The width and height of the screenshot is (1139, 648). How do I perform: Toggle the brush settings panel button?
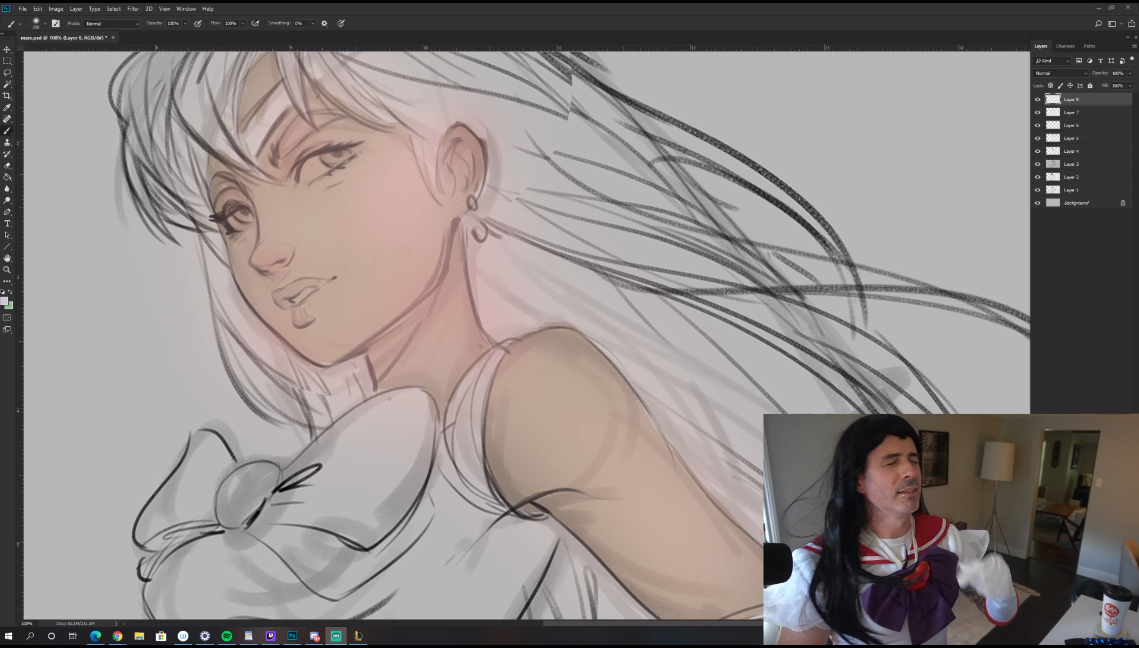pyautogui.click(x=56, y=23)
